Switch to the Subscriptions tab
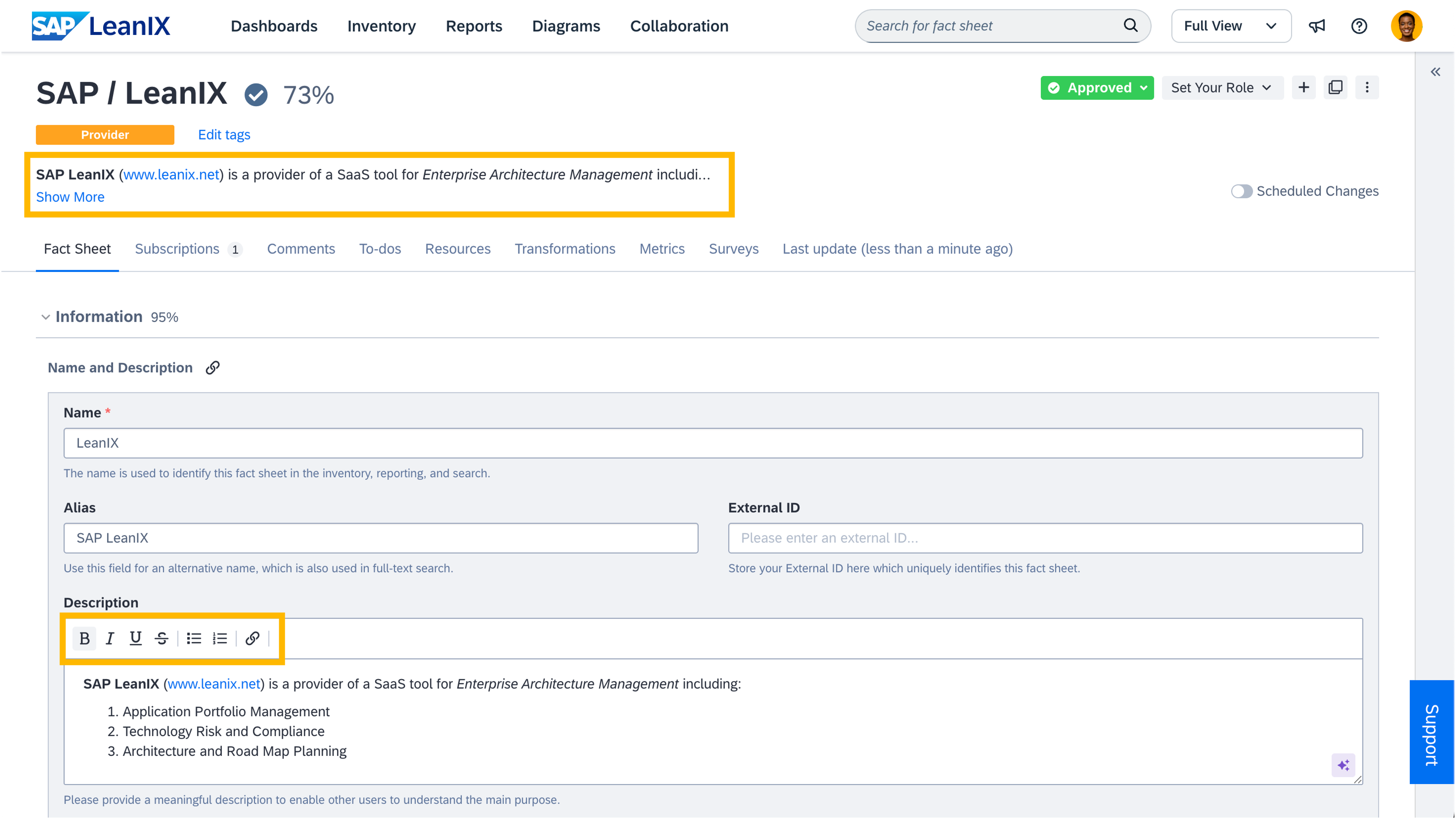The width and height of the screenshot is (1456, 819). [188, 249]
